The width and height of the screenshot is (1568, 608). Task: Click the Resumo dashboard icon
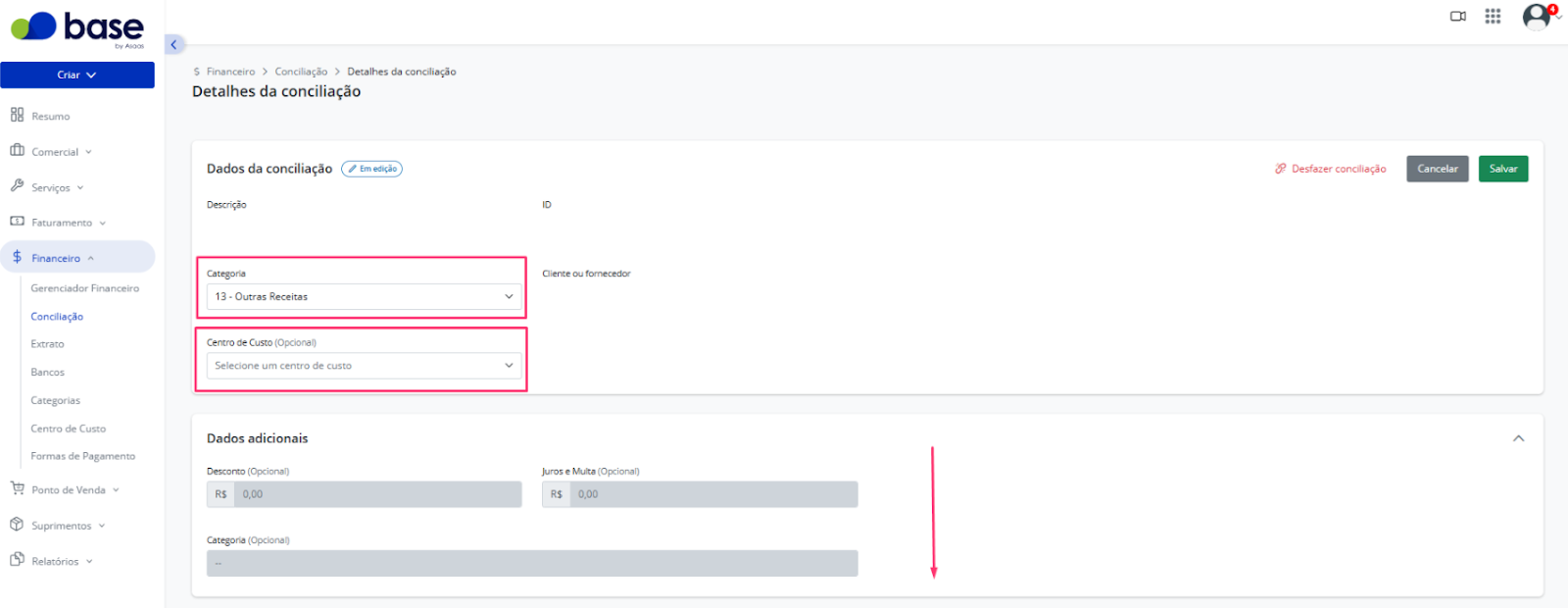[x=17, y=115]
